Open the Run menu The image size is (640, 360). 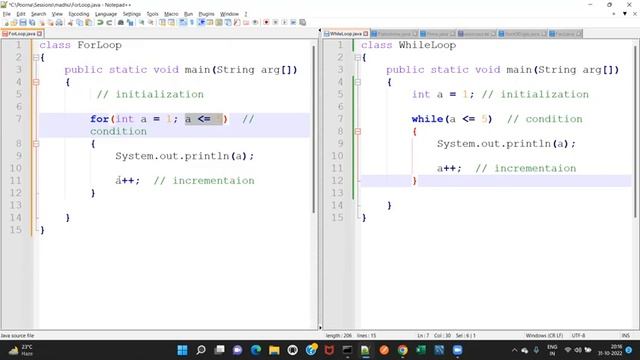tap(188, 14)
